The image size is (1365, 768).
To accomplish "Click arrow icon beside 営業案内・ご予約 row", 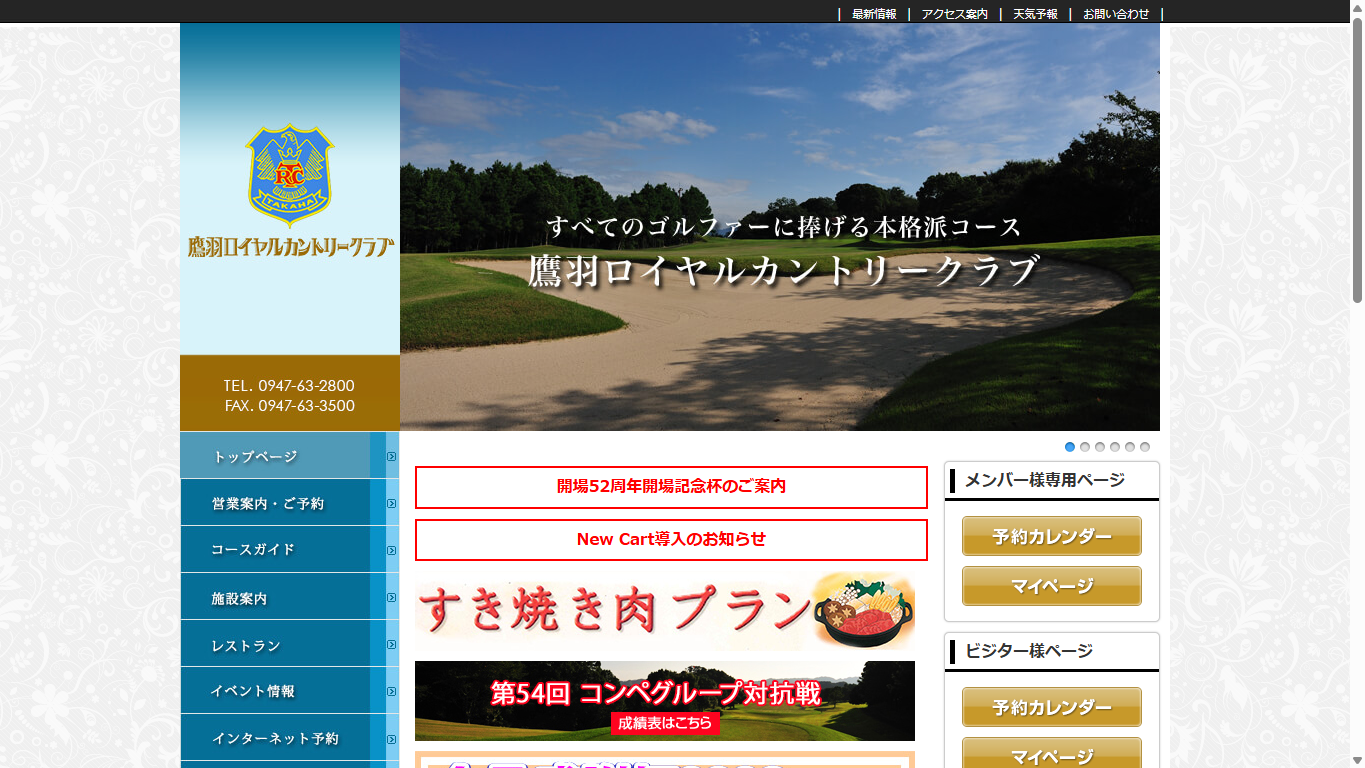I will coord(392,504).
